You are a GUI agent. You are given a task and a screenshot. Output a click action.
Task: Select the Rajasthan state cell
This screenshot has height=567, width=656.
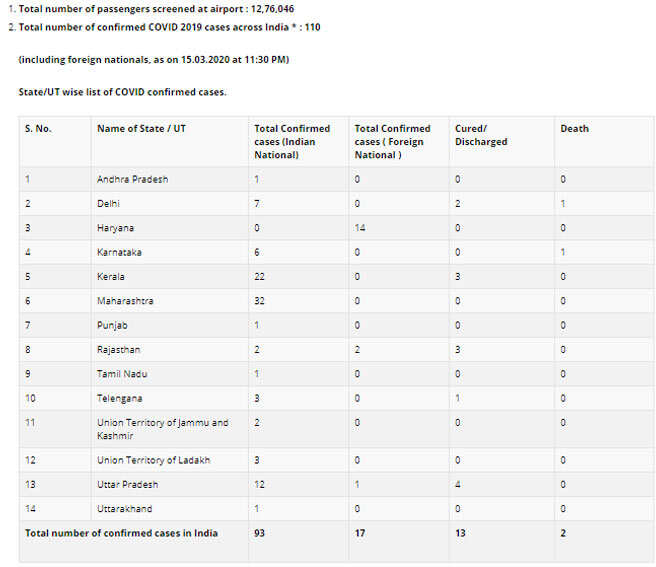(119, 349)
